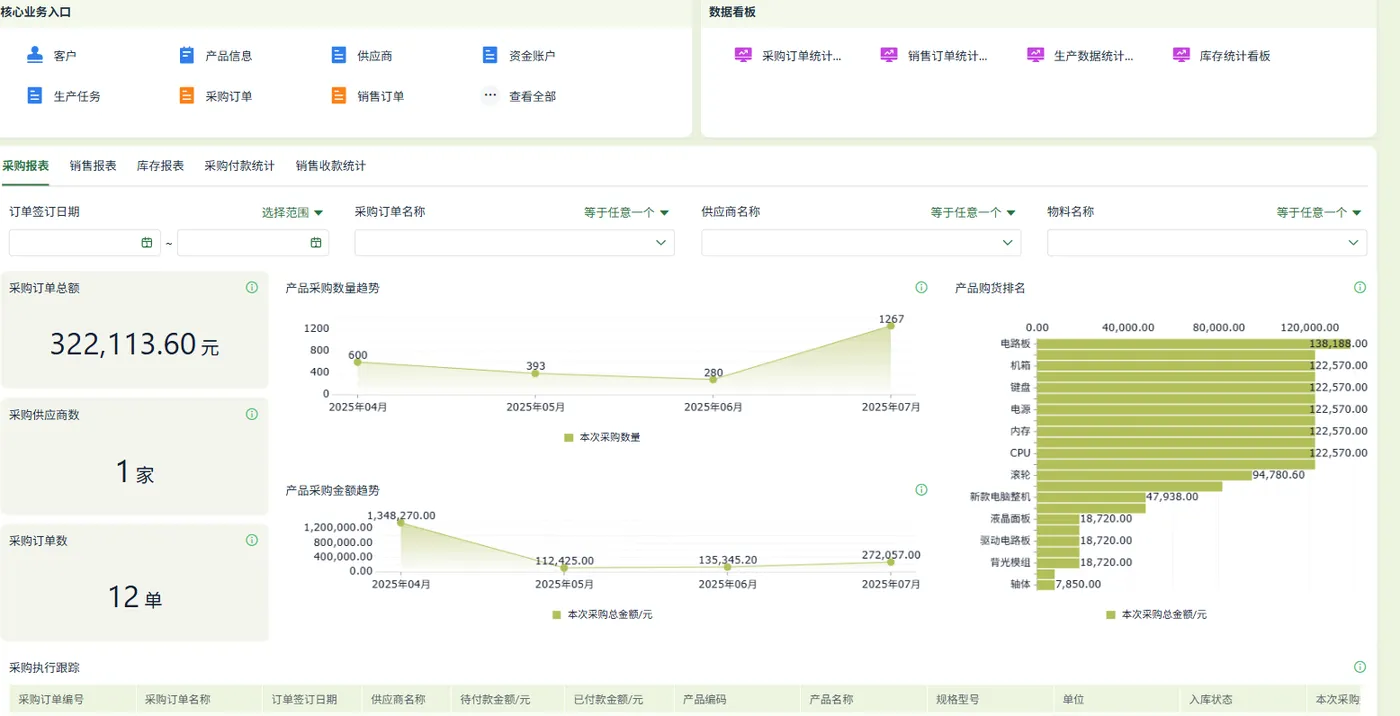
Task: Open 等于任意一个 operator for 物料名称
Action: point(1319,212)
